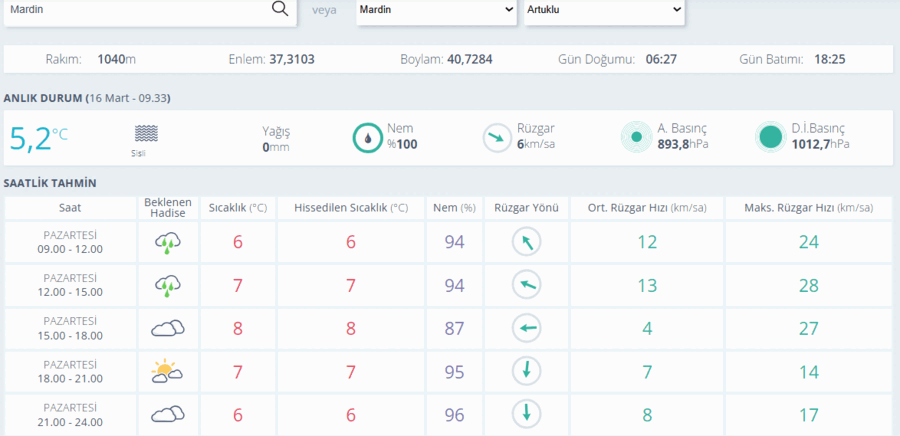Click wind direction arrow for 12.00 - 15.00
The image size is (900, 436).
526,285
